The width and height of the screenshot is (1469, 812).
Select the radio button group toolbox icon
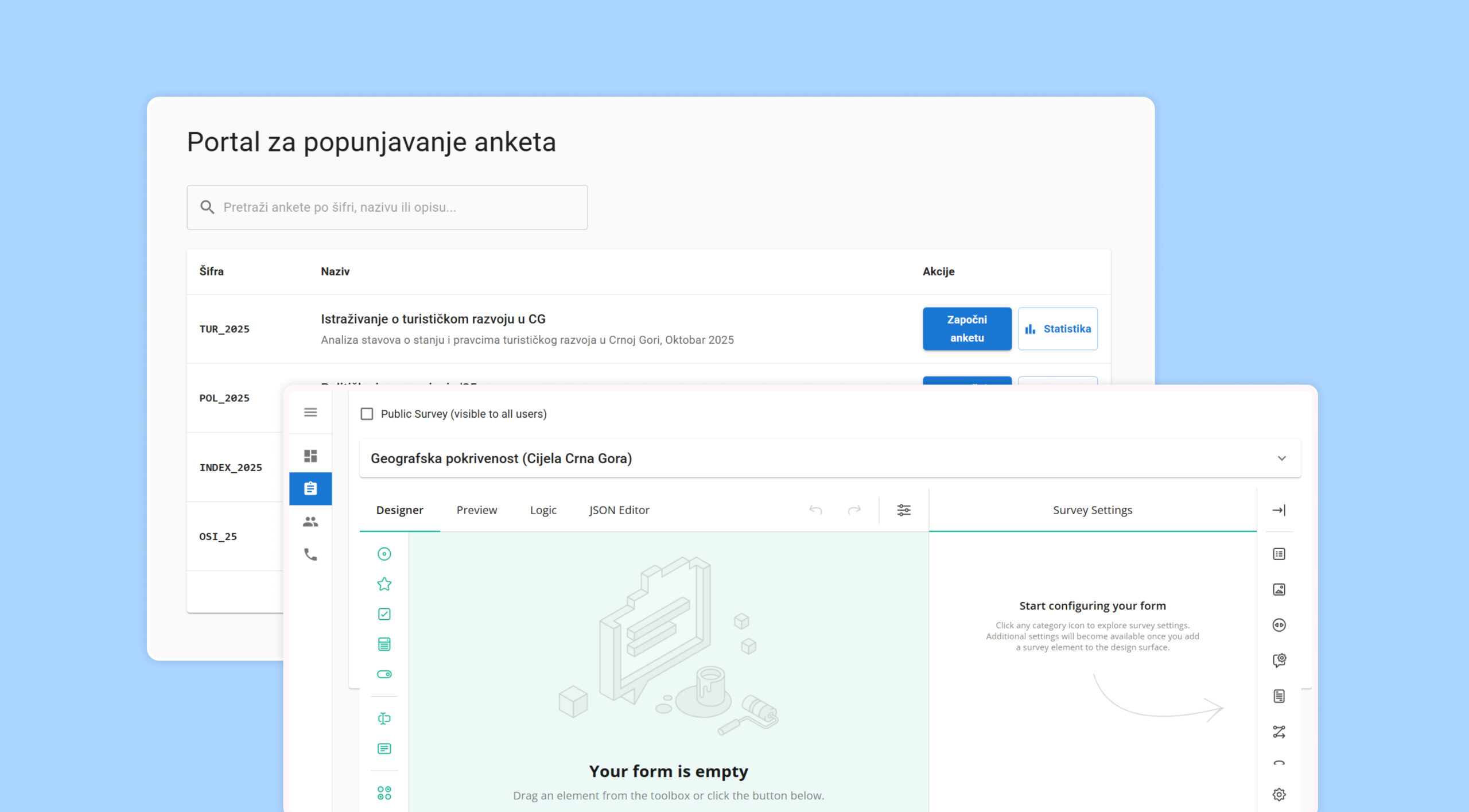(384, 554)
